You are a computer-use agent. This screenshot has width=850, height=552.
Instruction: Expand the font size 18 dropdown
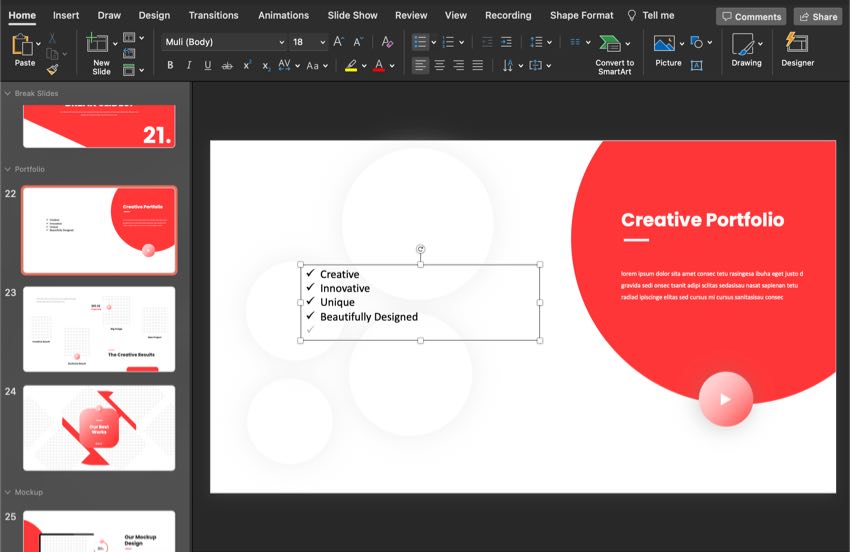coord(322,42)
